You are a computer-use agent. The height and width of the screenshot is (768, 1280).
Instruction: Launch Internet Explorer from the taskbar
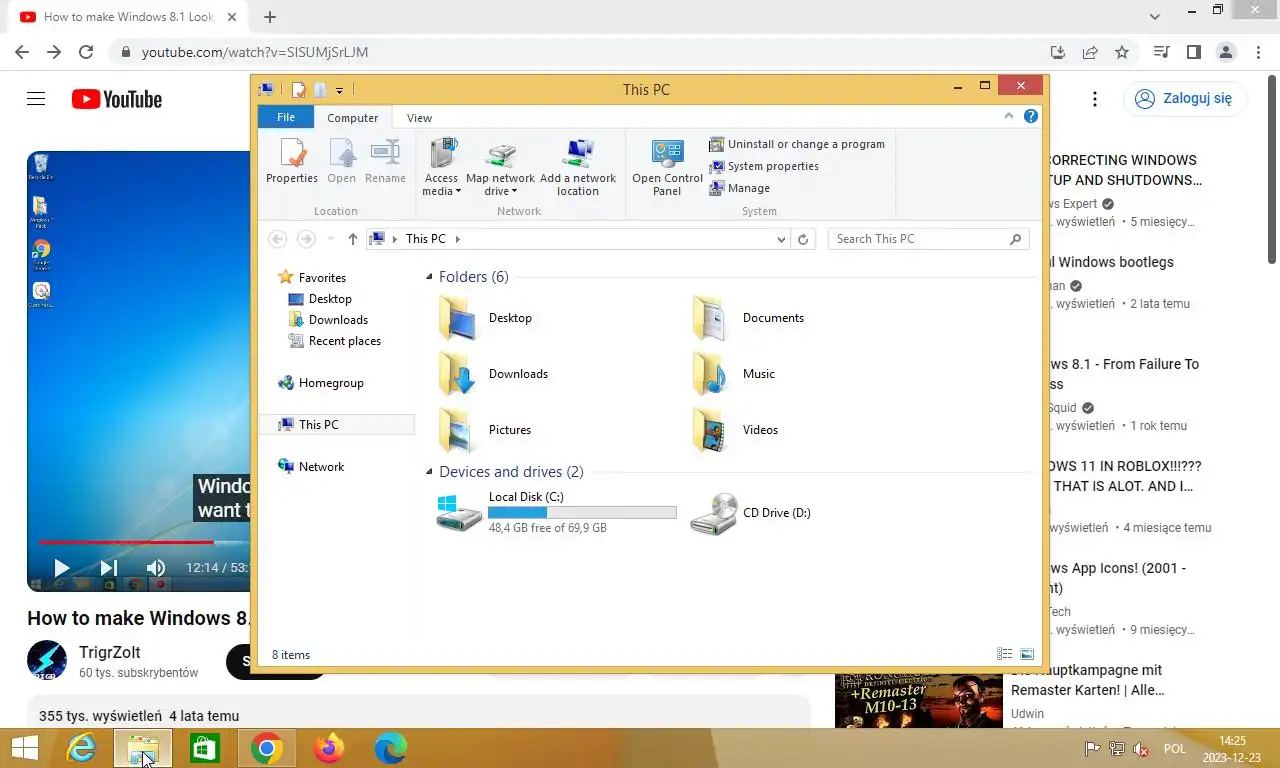pyautogui.click(x=81, y=748)
